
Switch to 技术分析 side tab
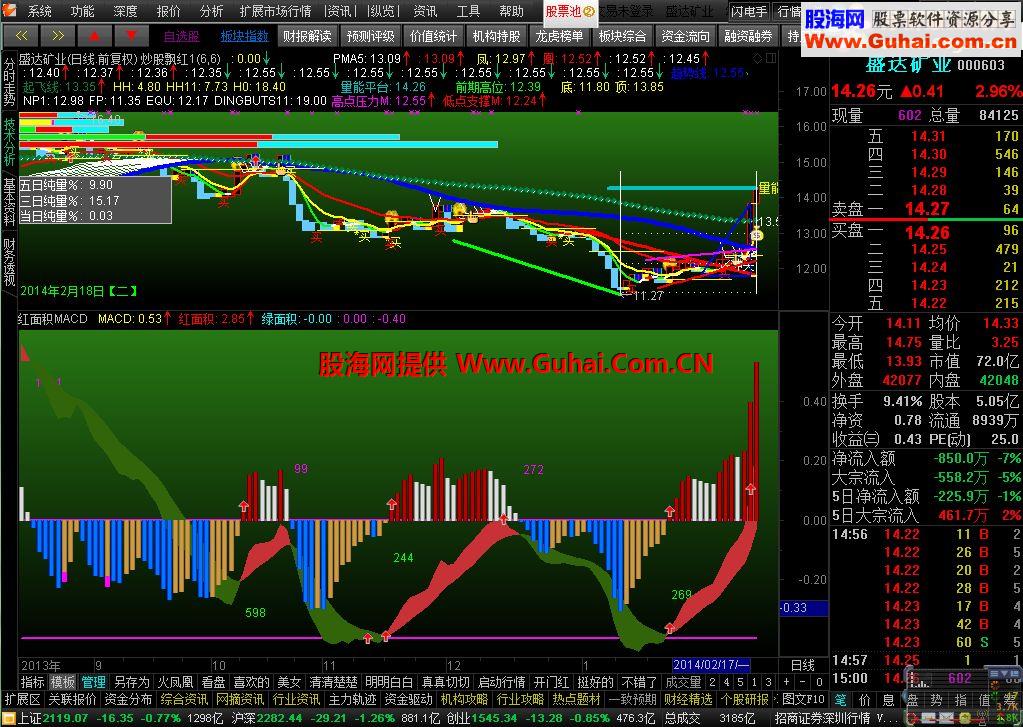[9, 142]
